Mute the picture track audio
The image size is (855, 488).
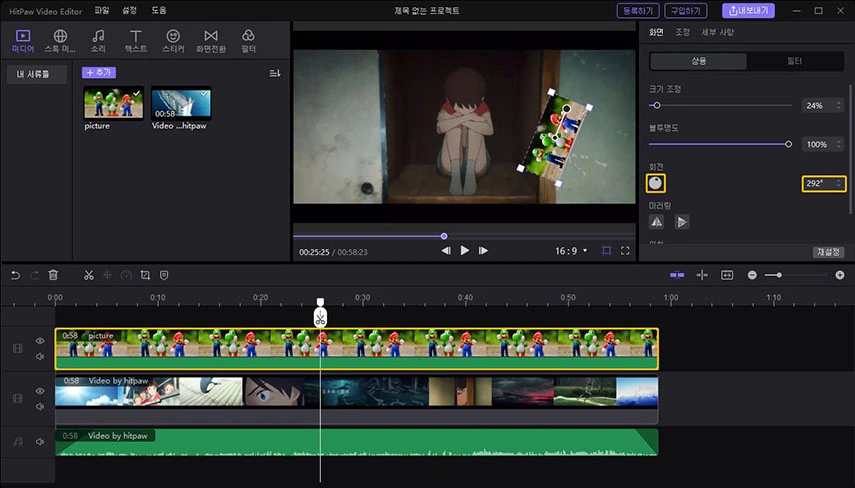tap(40, 357)
